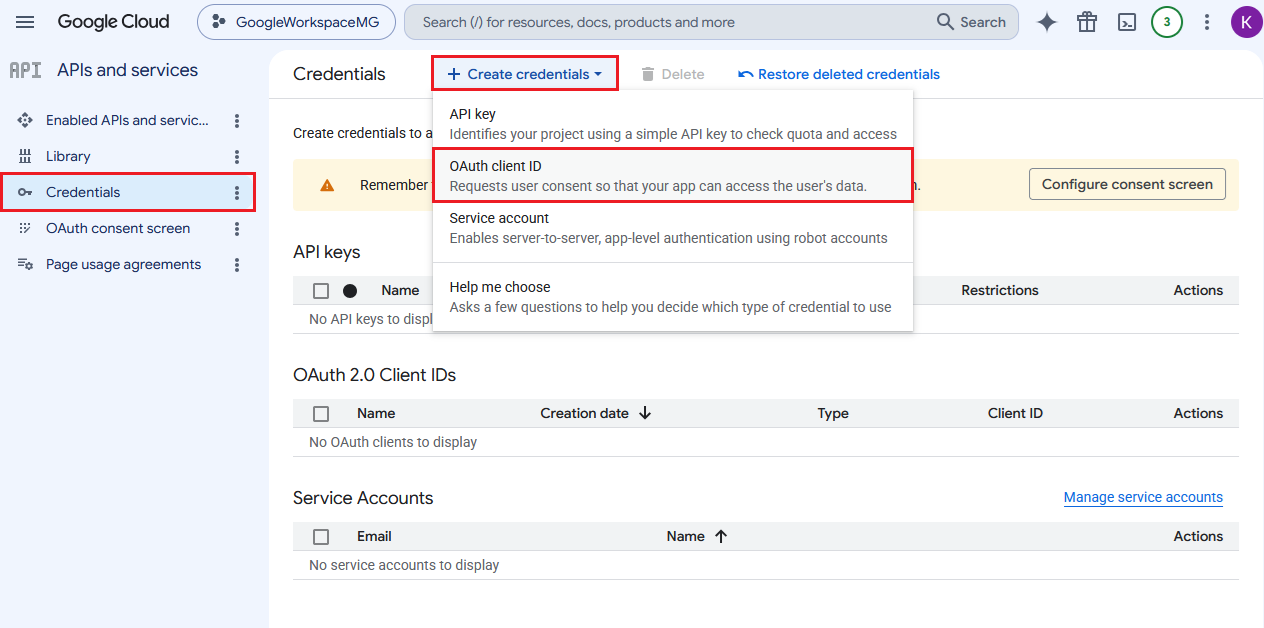1264x628 pixels.
Task: Tick the OAuth 2.0 Client IDs select-all checkbox
Action: pos(321,414)
